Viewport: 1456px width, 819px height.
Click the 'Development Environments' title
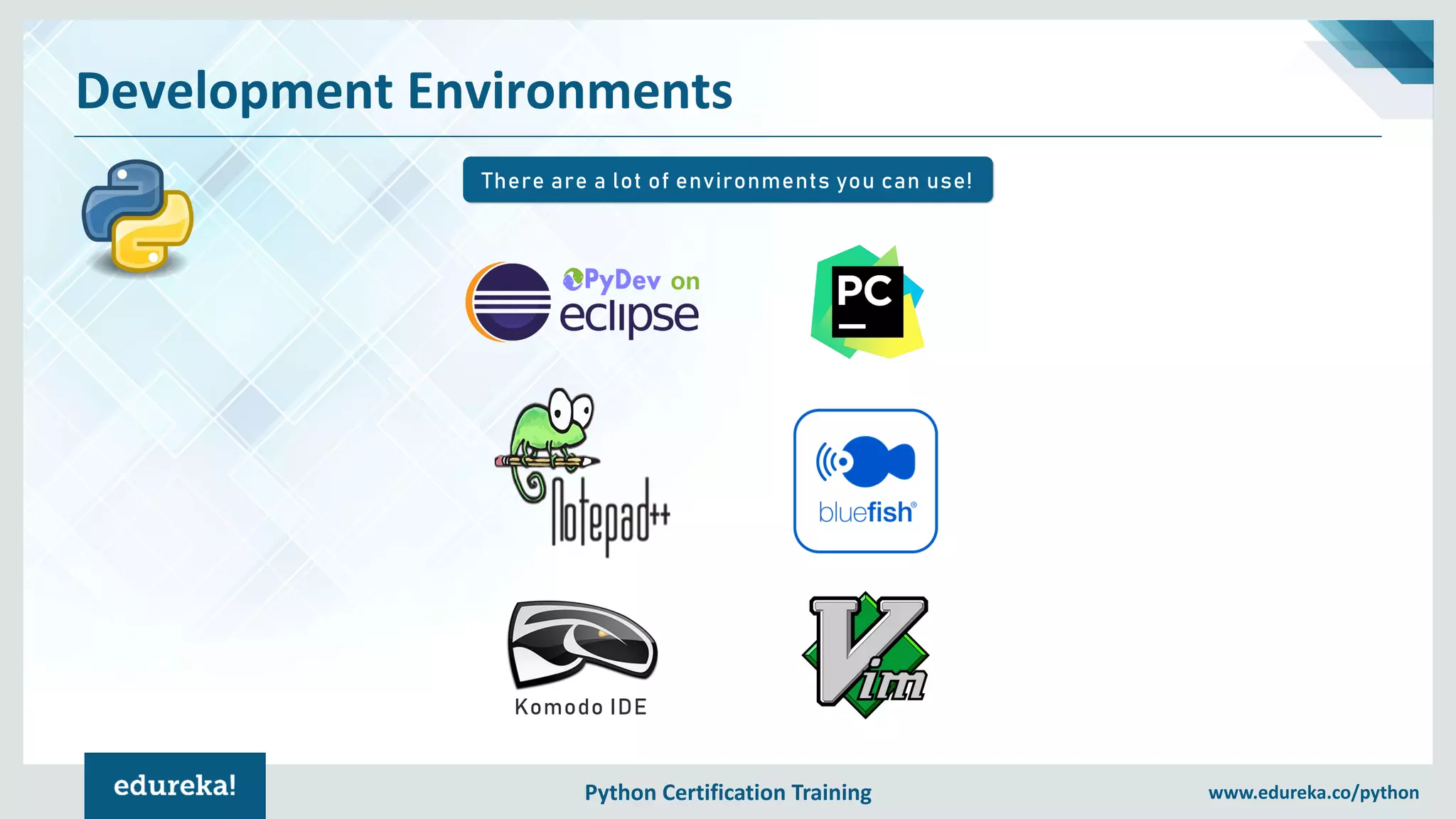404,92
